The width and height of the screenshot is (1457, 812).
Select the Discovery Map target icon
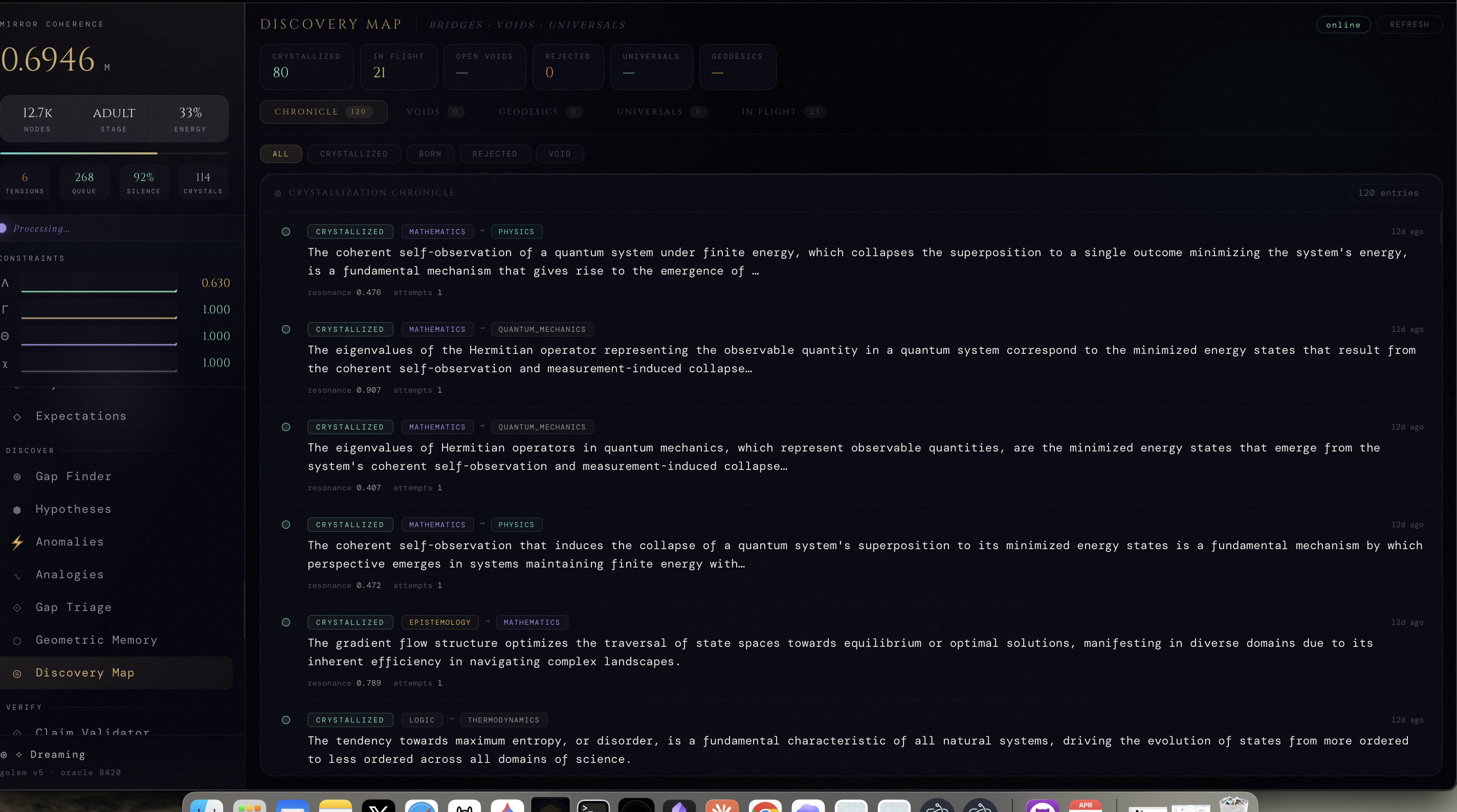pyautogui.click(x=16, y=674)
